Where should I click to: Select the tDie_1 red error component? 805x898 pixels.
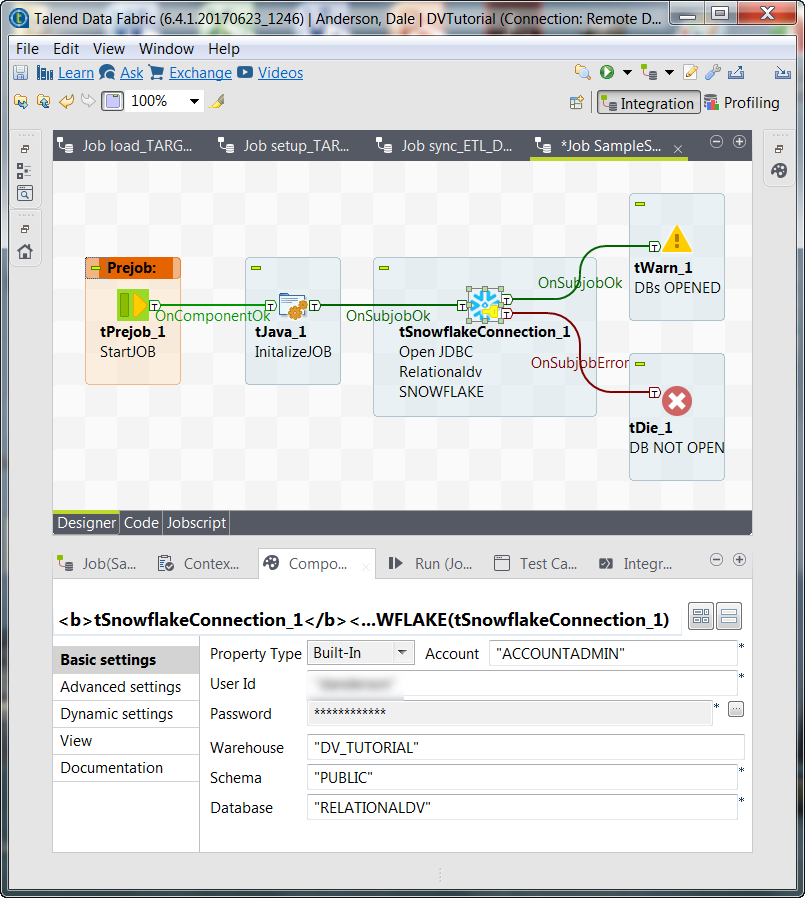tap(677, 401)
